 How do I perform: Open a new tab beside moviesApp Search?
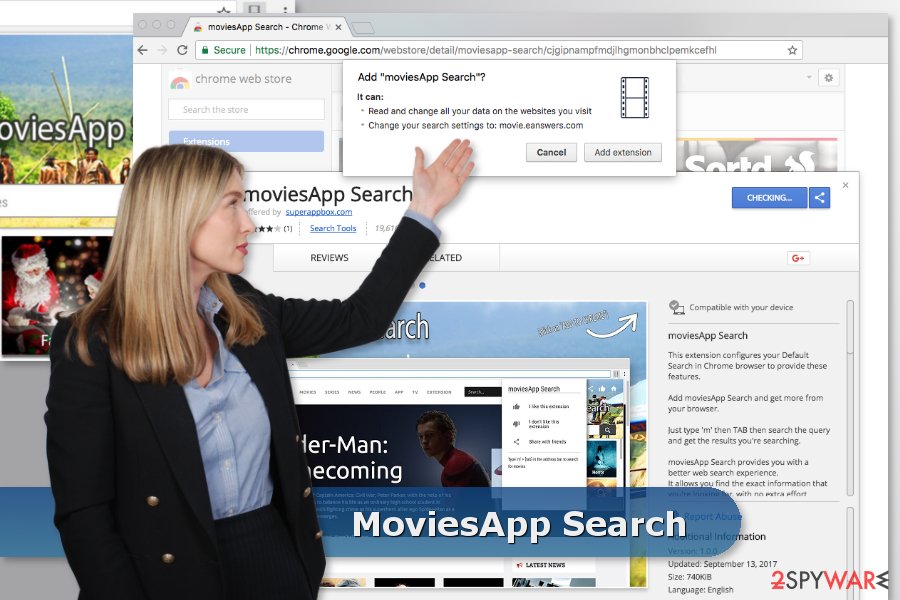tap(362, 28)
